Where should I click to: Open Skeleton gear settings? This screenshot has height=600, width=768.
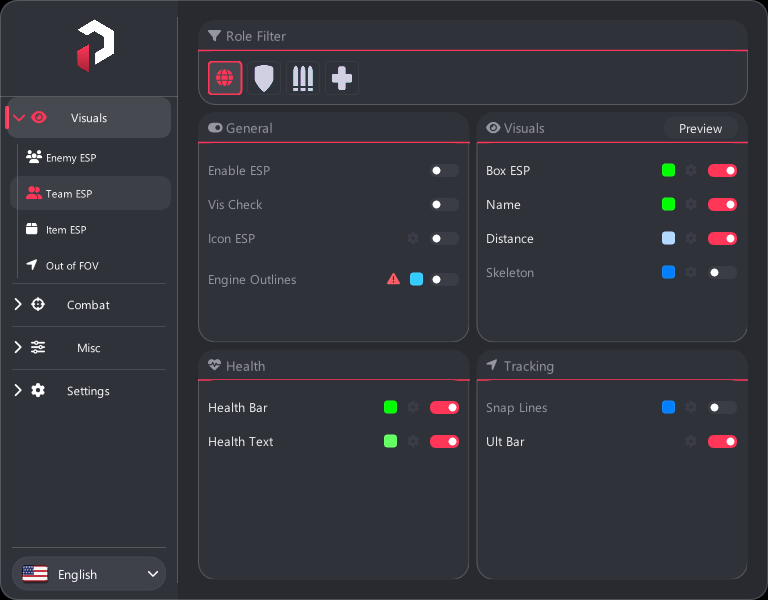coord(691,272)
